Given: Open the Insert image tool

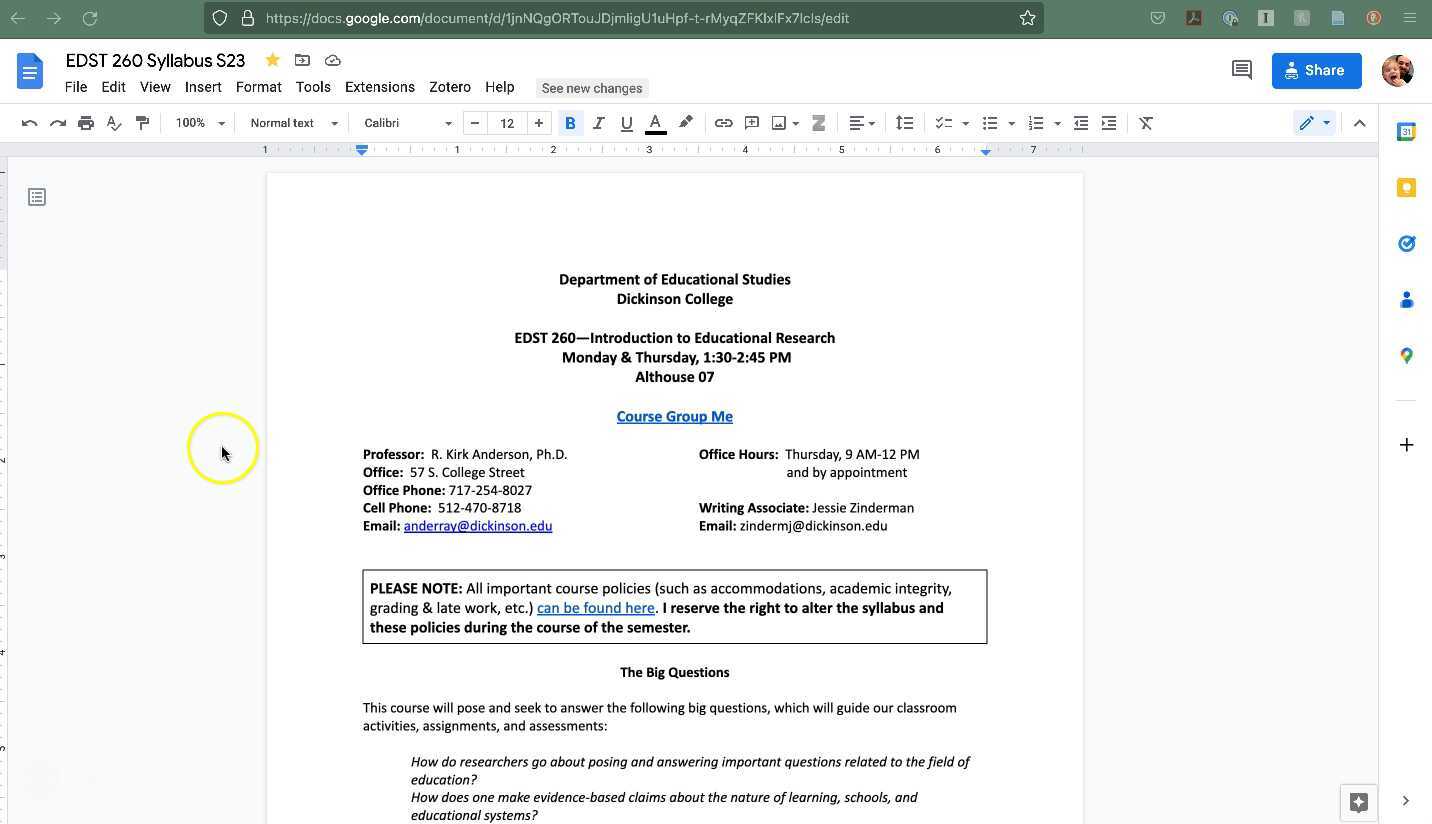Looking at the screenshot, I should tap(779, 122).
